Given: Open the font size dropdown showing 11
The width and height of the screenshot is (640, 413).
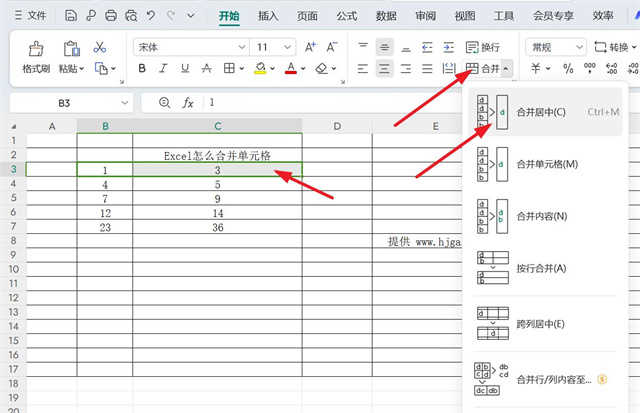Looking at the screenshot, I should click(x=273, y=47).
